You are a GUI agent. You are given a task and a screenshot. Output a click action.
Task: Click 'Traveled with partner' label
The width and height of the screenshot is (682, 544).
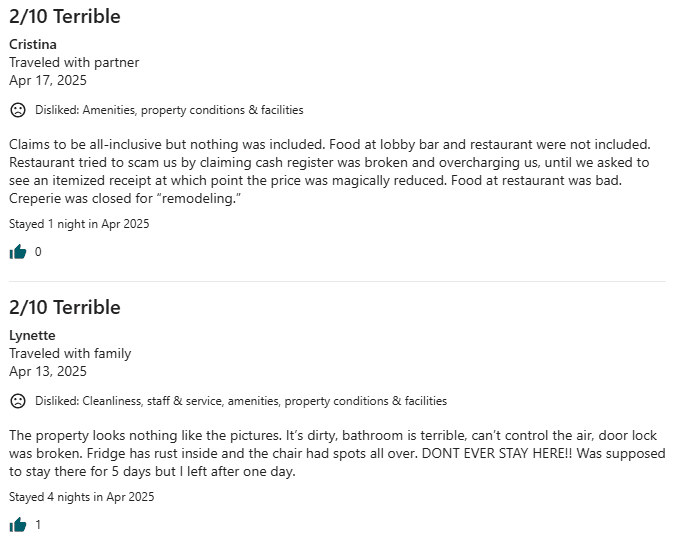74,63
